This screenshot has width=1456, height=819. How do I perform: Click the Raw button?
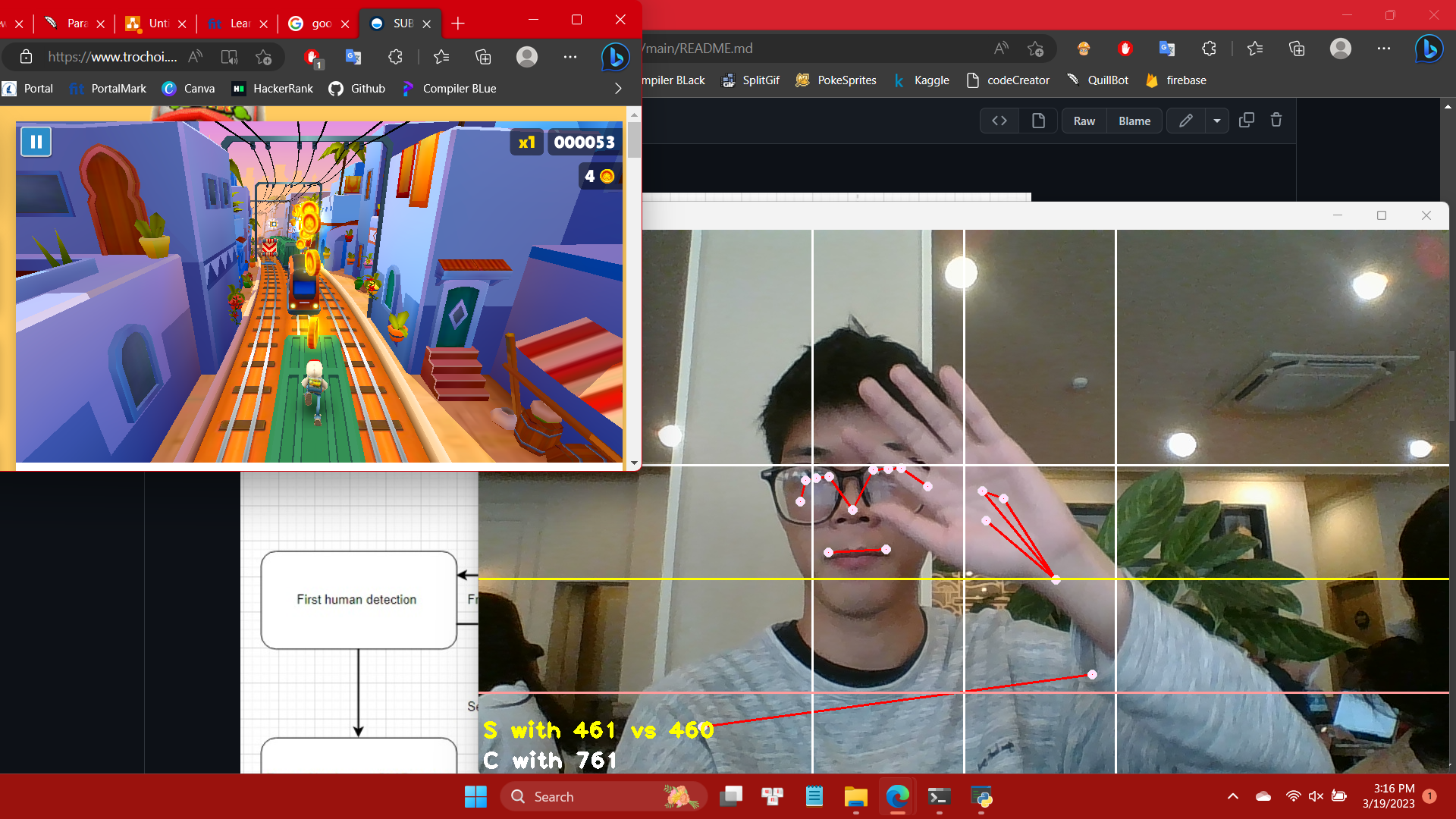1084,121
